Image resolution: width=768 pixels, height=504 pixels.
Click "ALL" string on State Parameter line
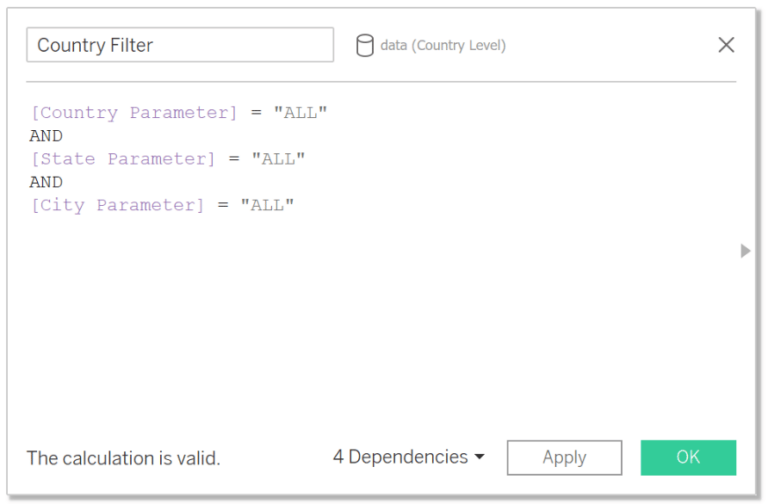coord(278,159)
